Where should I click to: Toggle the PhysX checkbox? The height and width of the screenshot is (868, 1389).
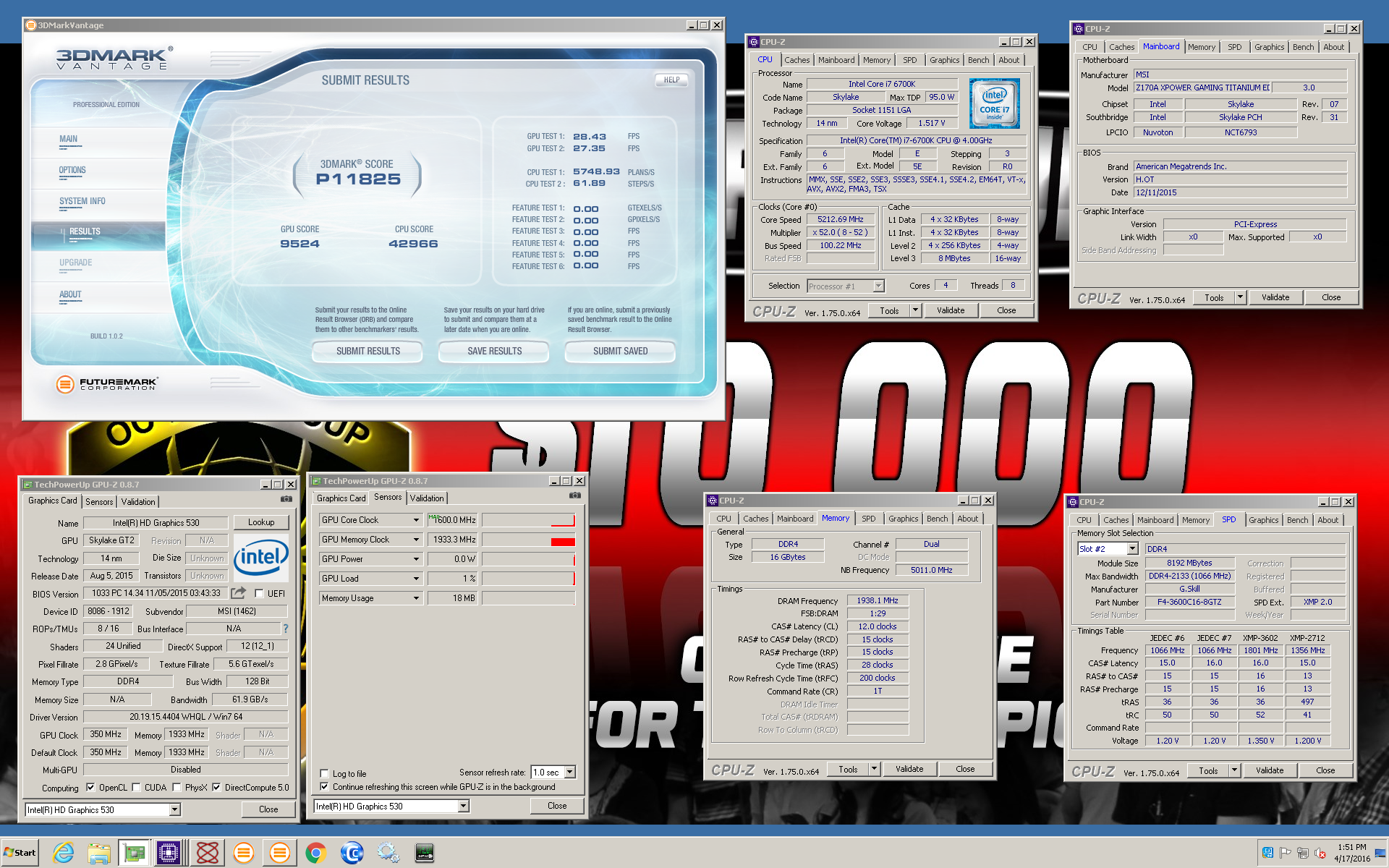[x=177, y=788]
